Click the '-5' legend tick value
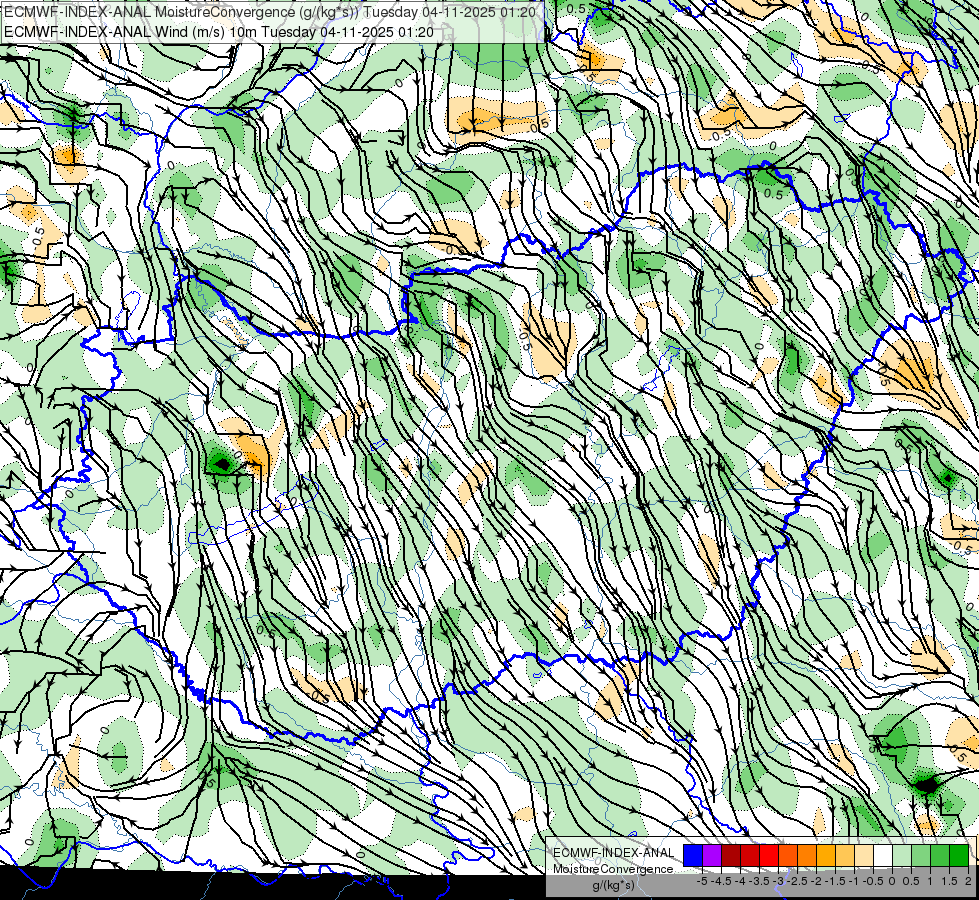This screenshot has height=900, width=979. [702, 881]
